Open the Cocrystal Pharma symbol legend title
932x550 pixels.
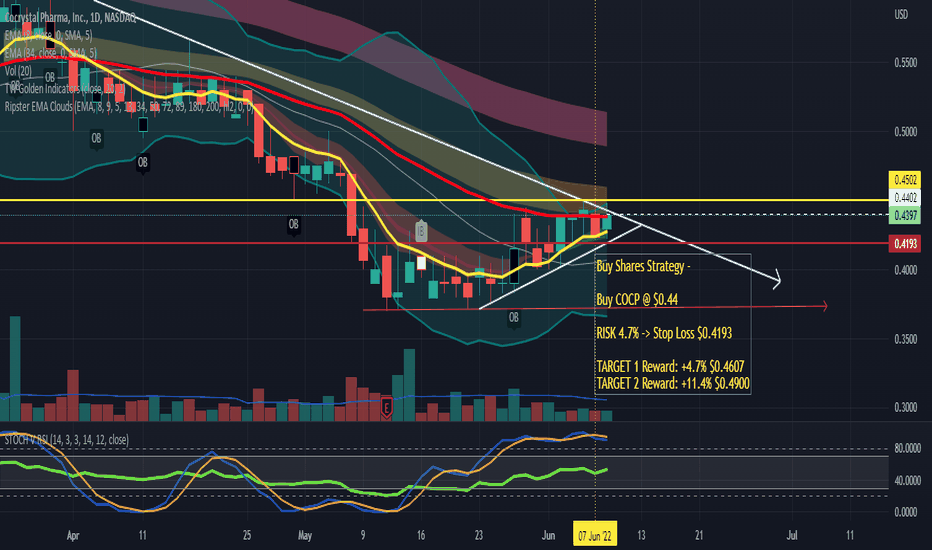(x=70, y=18)
